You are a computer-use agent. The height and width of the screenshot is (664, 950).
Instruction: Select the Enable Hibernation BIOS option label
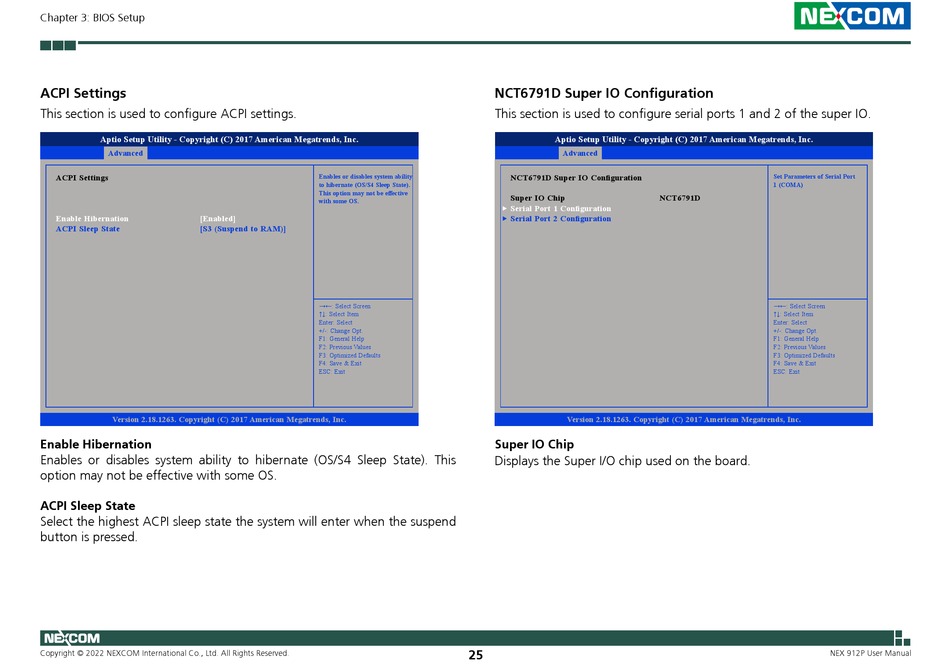(92, 219)
